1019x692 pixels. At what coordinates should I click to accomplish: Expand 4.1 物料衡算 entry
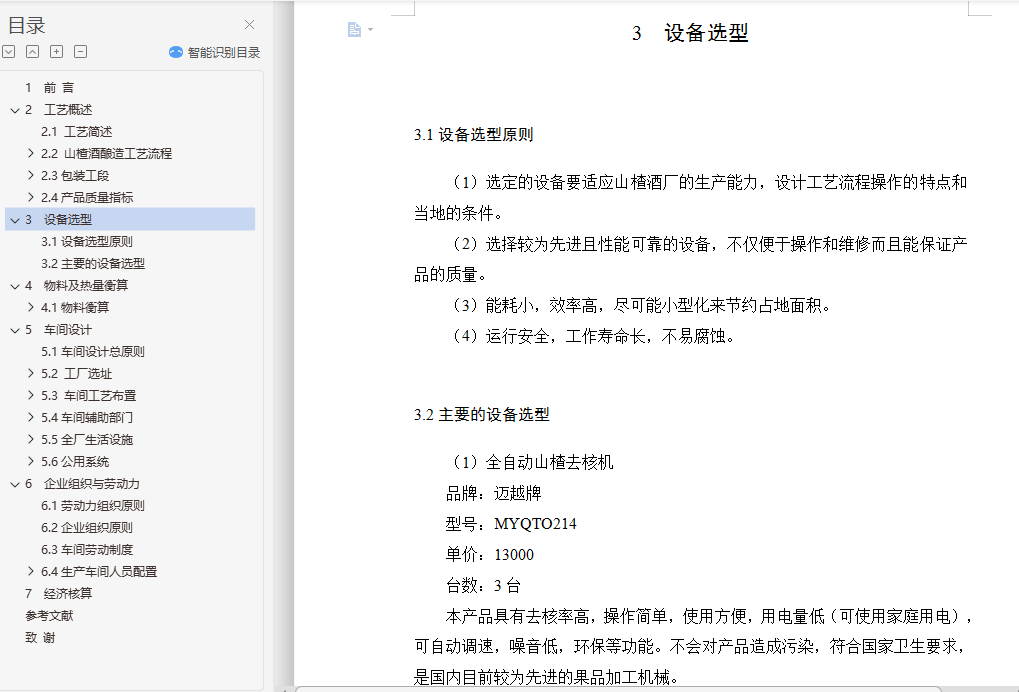click(31, 307)
